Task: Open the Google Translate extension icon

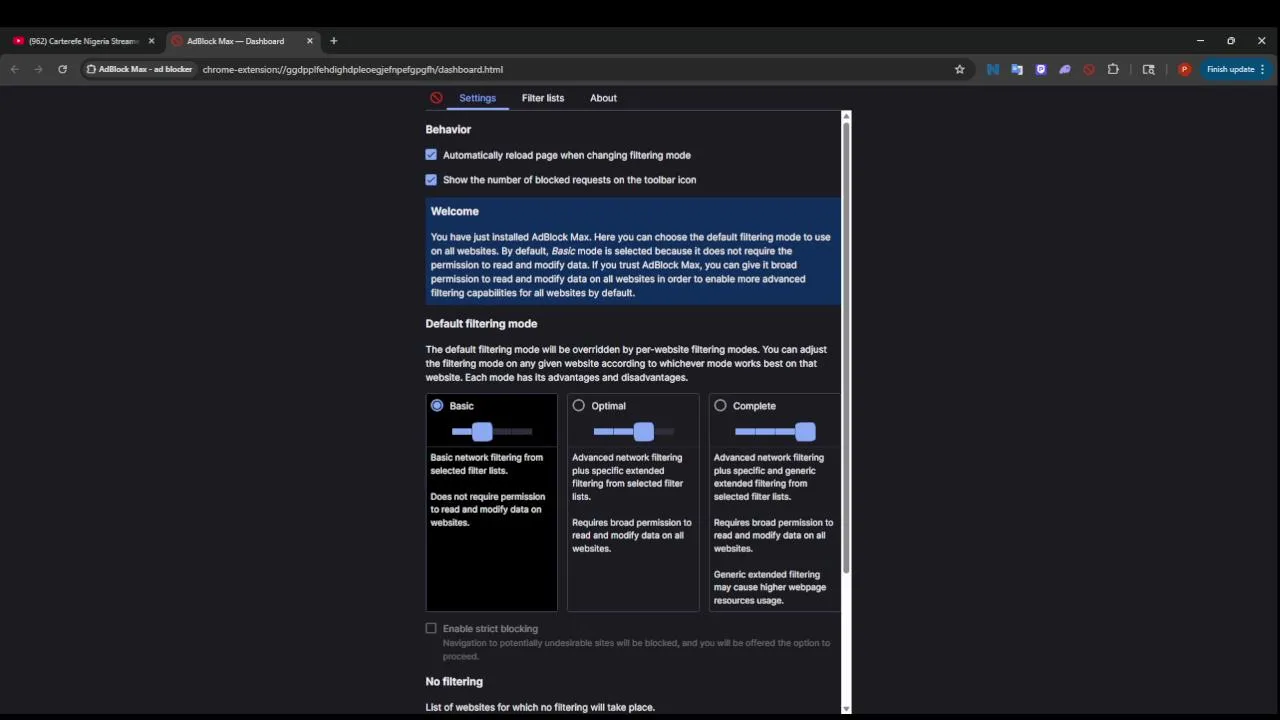Action: click(x=1017, y=69)
